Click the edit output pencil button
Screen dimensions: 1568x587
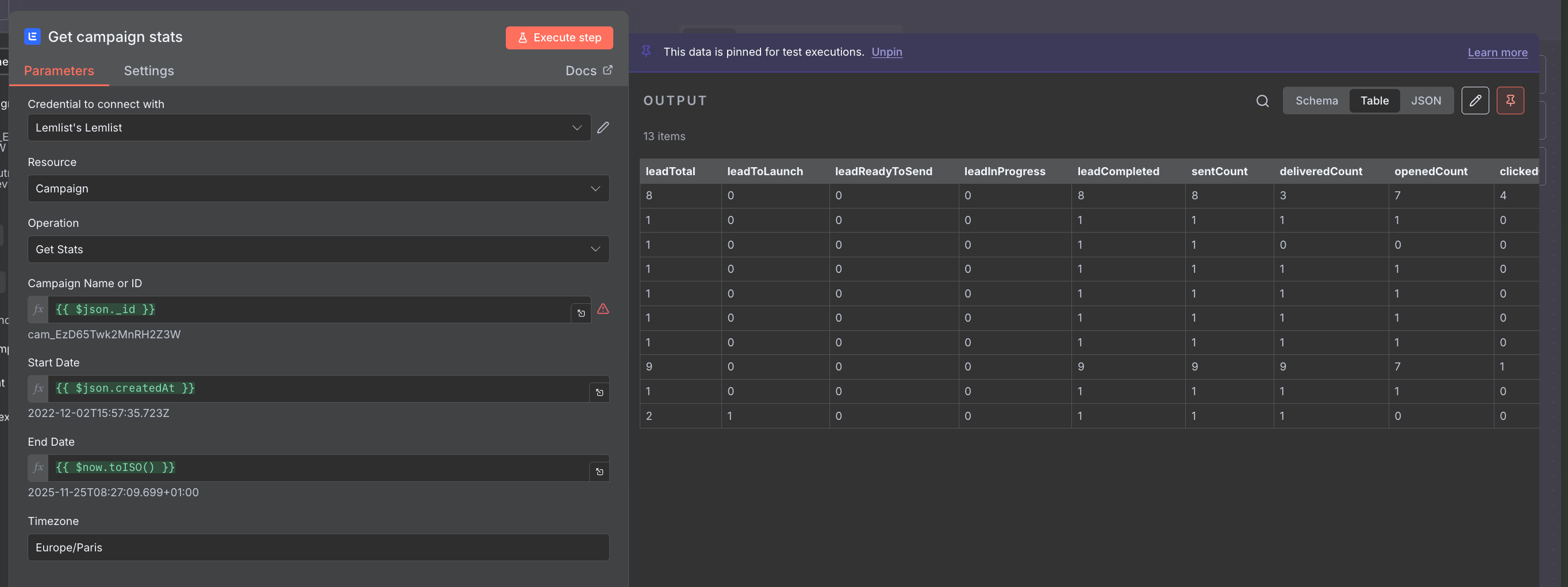1475,101
